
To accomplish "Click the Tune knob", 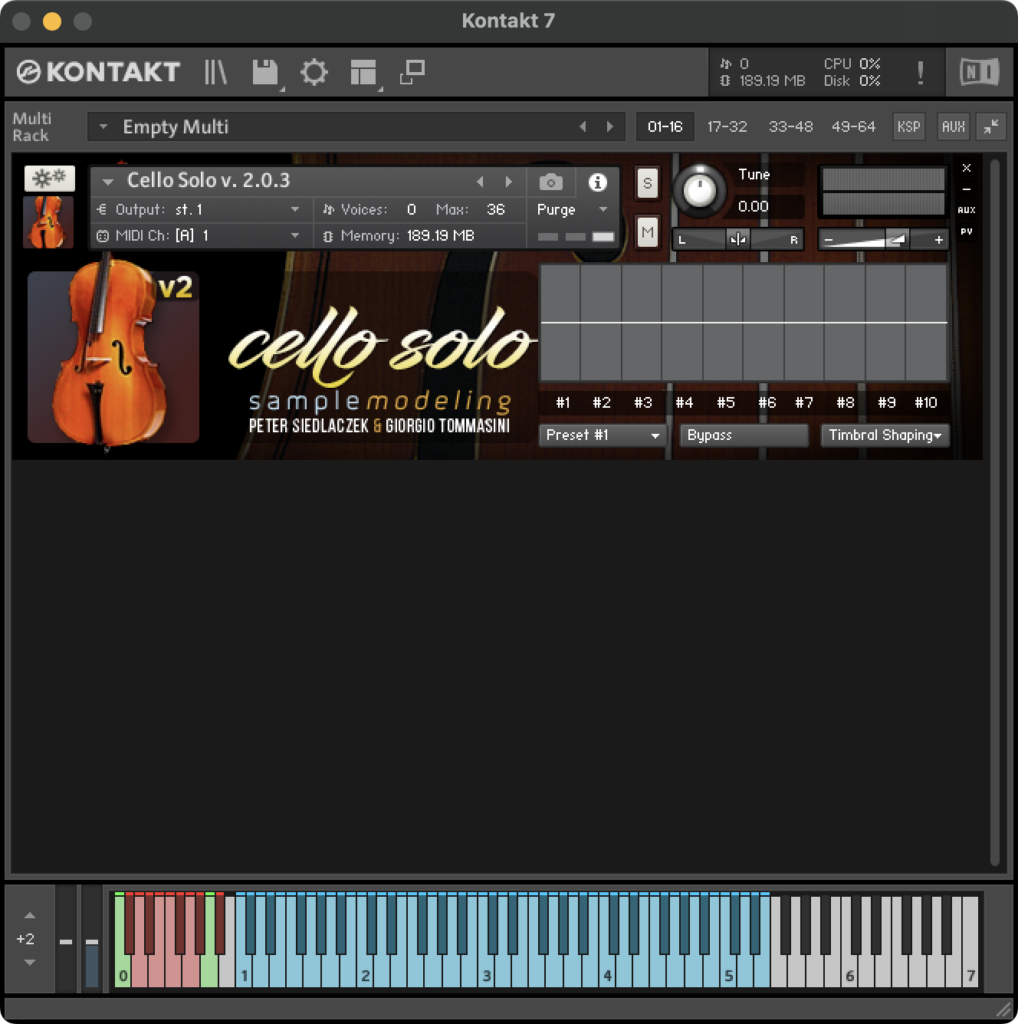I will pyautogui.click(x=699, y=191).
